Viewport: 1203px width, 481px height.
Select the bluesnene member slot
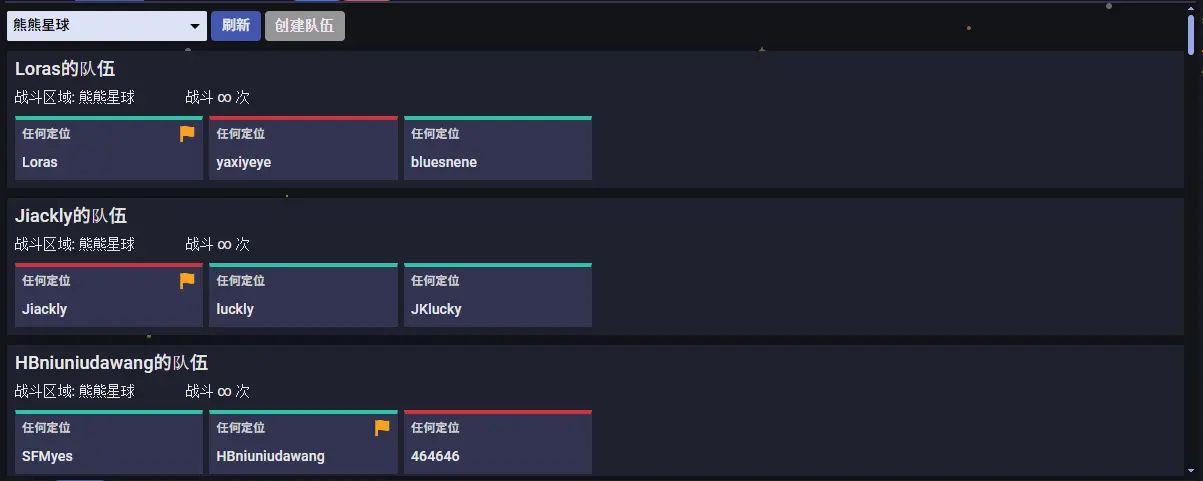tap(498, 148)
